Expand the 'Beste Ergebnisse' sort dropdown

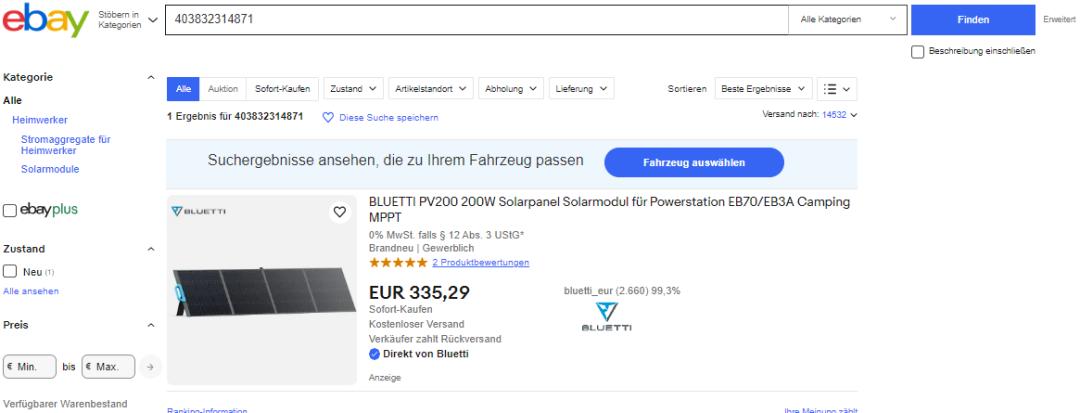764,89
